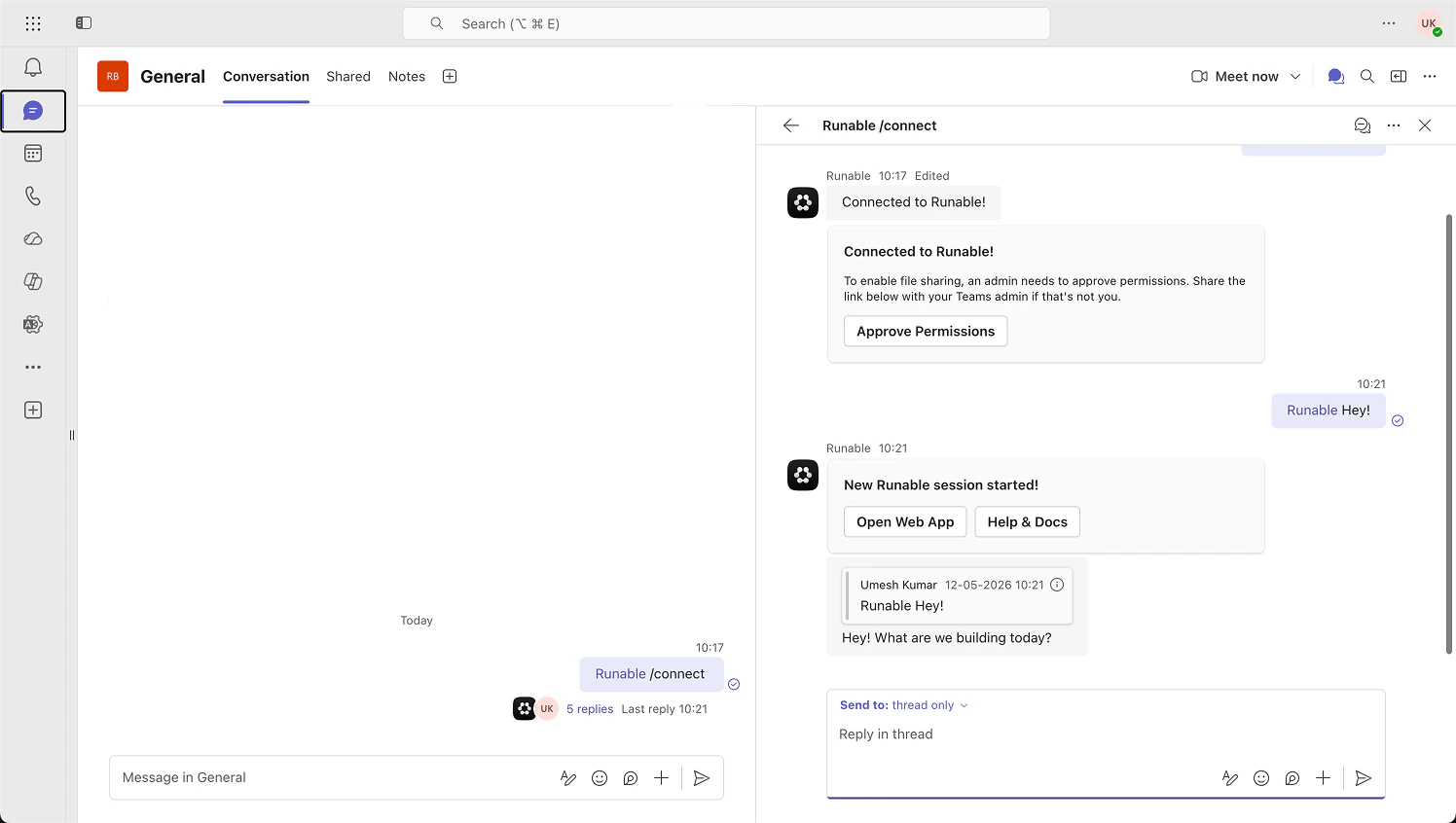Open the attach plus in General box
Viewport: 1456px width, 823px height.
click(661, 778)
